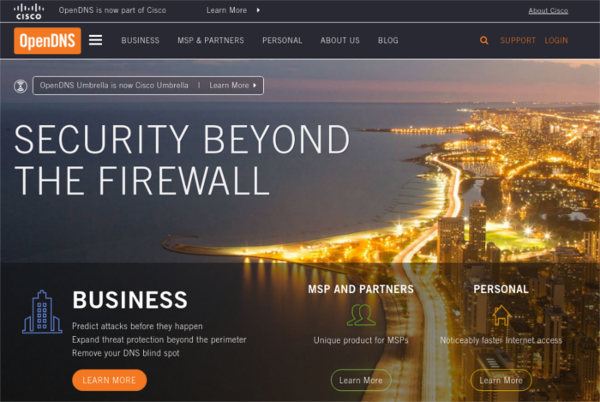The width and height of the screenshot is (600, 402).
Task: Click the LOGIN link
Action: [x=556, y=41]
